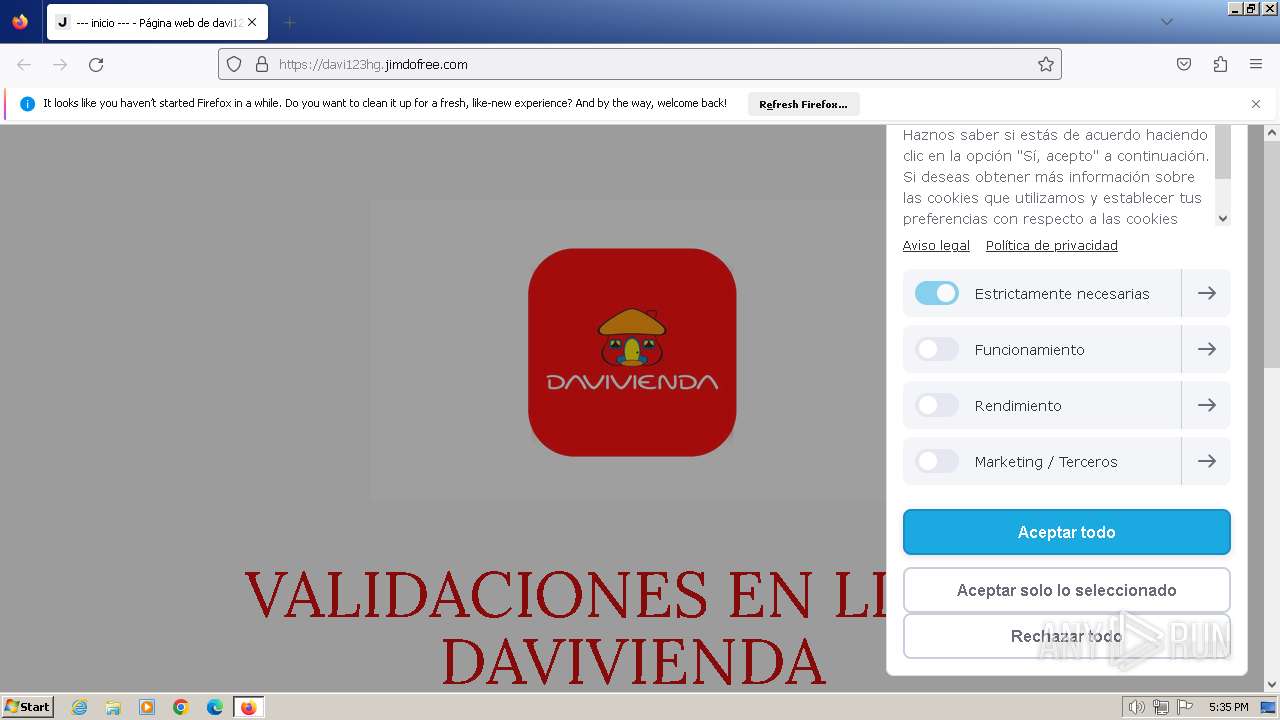Open Firefox icon at the tab bar start
This screenshot has height=720, width=1280.
20,22
